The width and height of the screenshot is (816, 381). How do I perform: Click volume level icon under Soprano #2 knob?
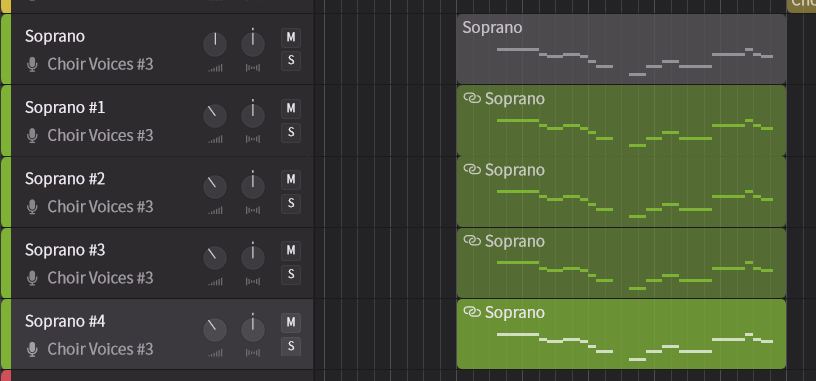[215, 210]
